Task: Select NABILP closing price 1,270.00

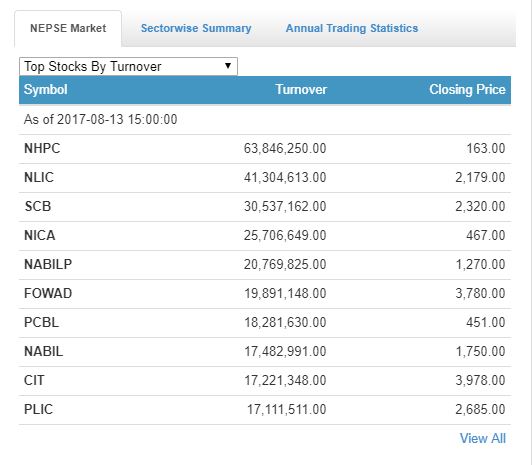Action: 480,264
